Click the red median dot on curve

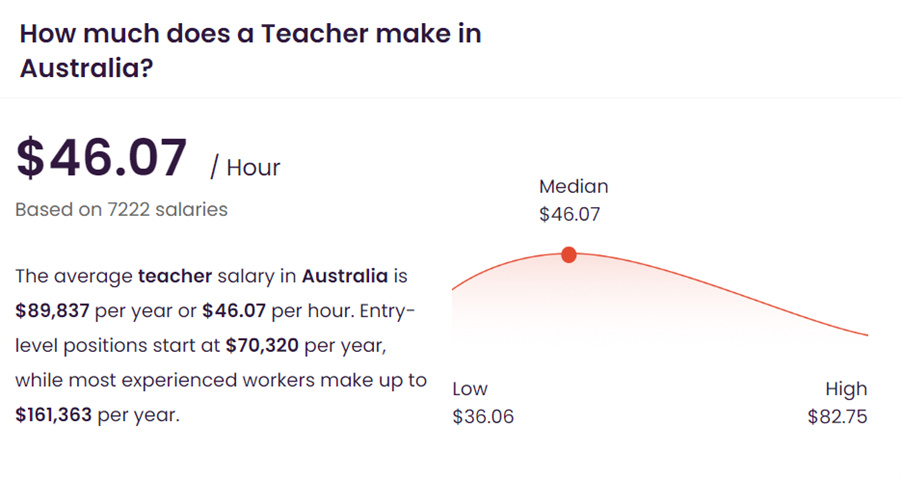(x=569, y=254)
